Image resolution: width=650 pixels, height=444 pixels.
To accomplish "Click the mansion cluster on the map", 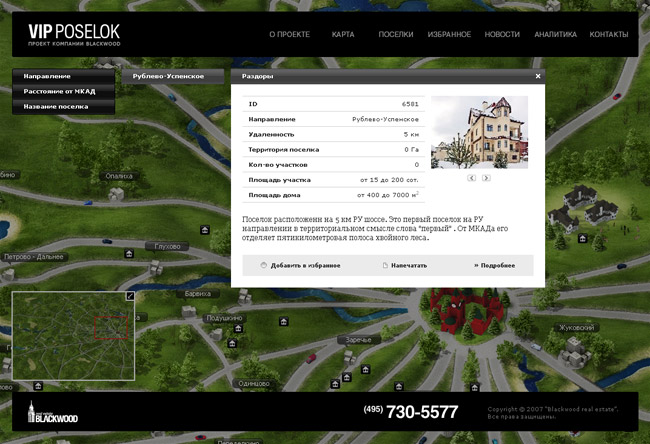I will pyautogui.click(x=584, y=209).
